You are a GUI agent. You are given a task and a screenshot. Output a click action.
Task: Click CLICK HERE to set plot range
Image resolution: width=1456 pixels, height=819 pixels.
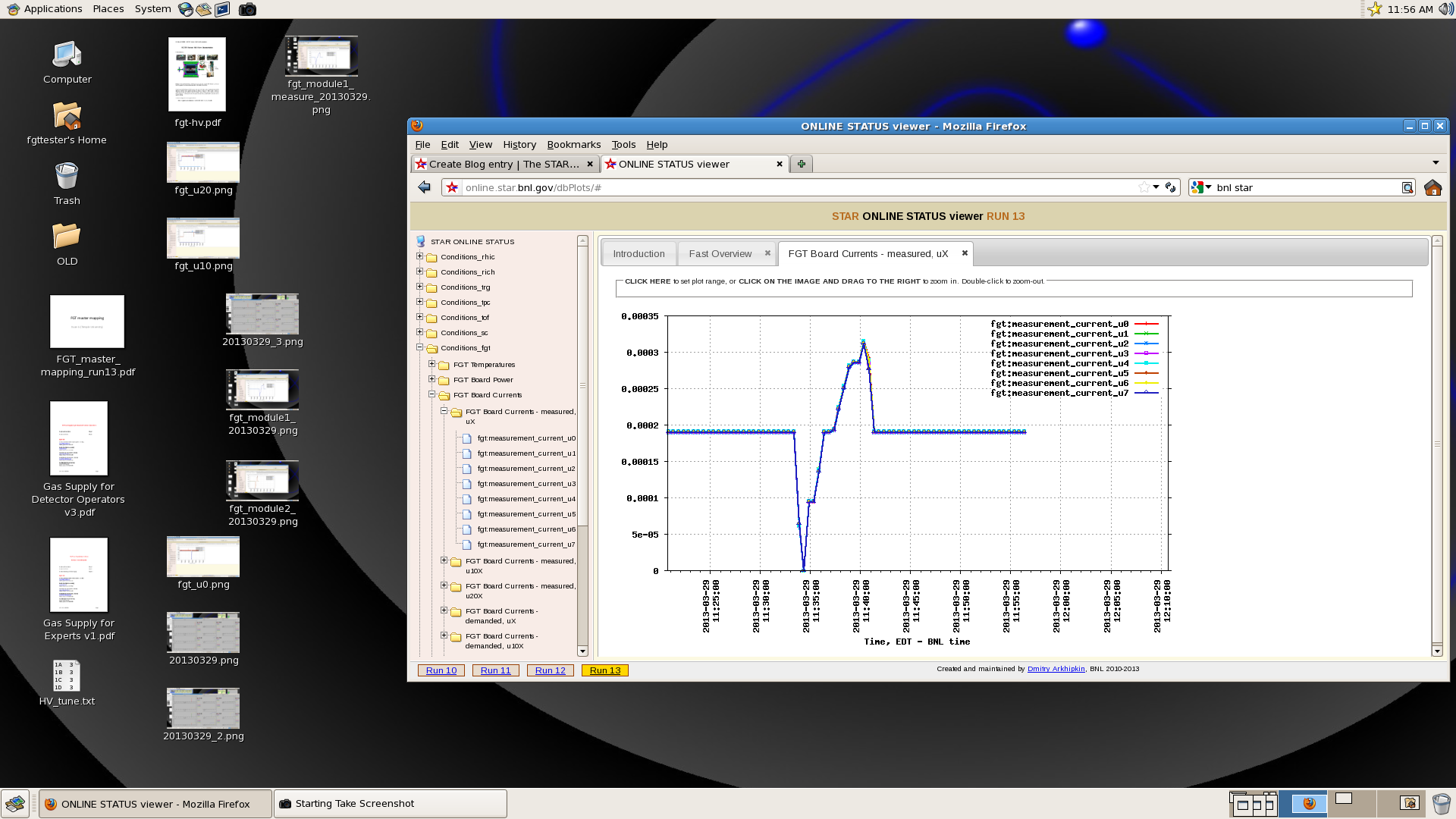click(648, 281)
